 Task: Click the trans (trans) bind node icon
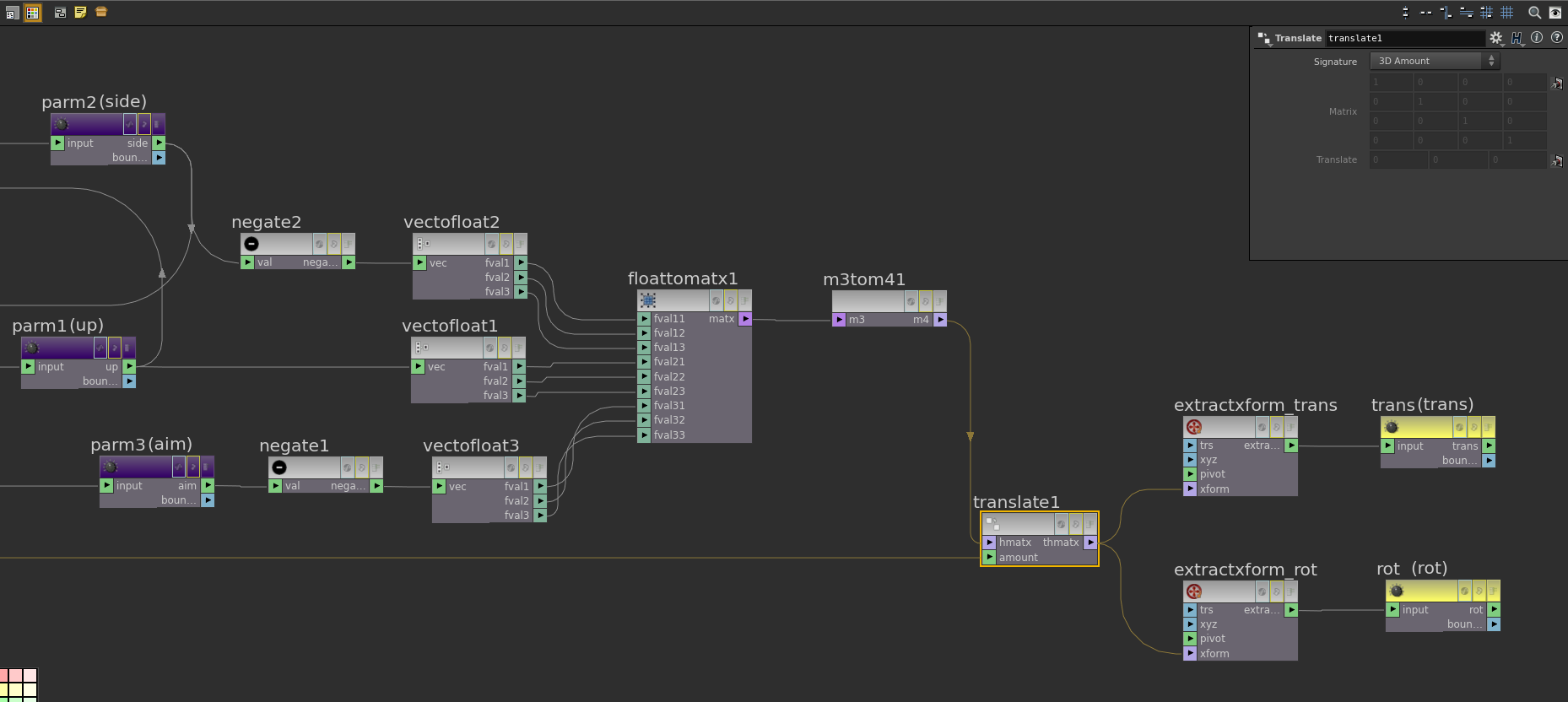click(1392, 427)
